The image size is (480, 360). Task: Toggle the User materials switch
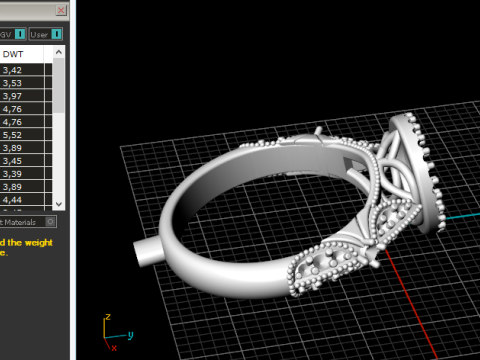57,34
